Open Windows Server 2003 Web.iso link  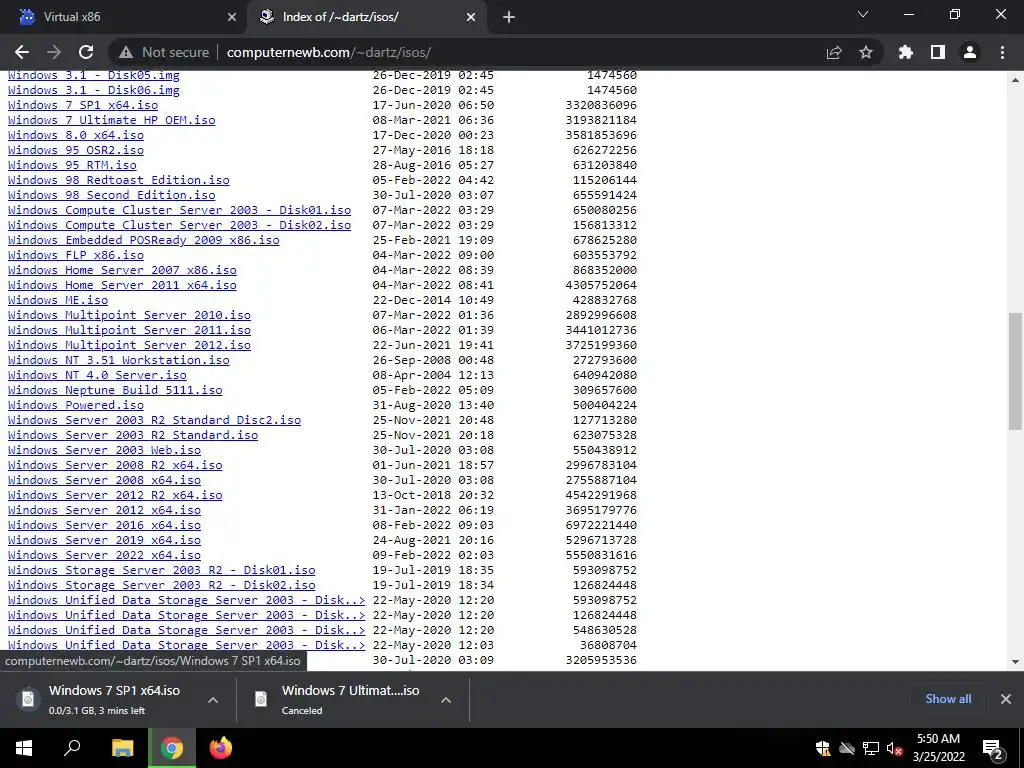(104, 450)
